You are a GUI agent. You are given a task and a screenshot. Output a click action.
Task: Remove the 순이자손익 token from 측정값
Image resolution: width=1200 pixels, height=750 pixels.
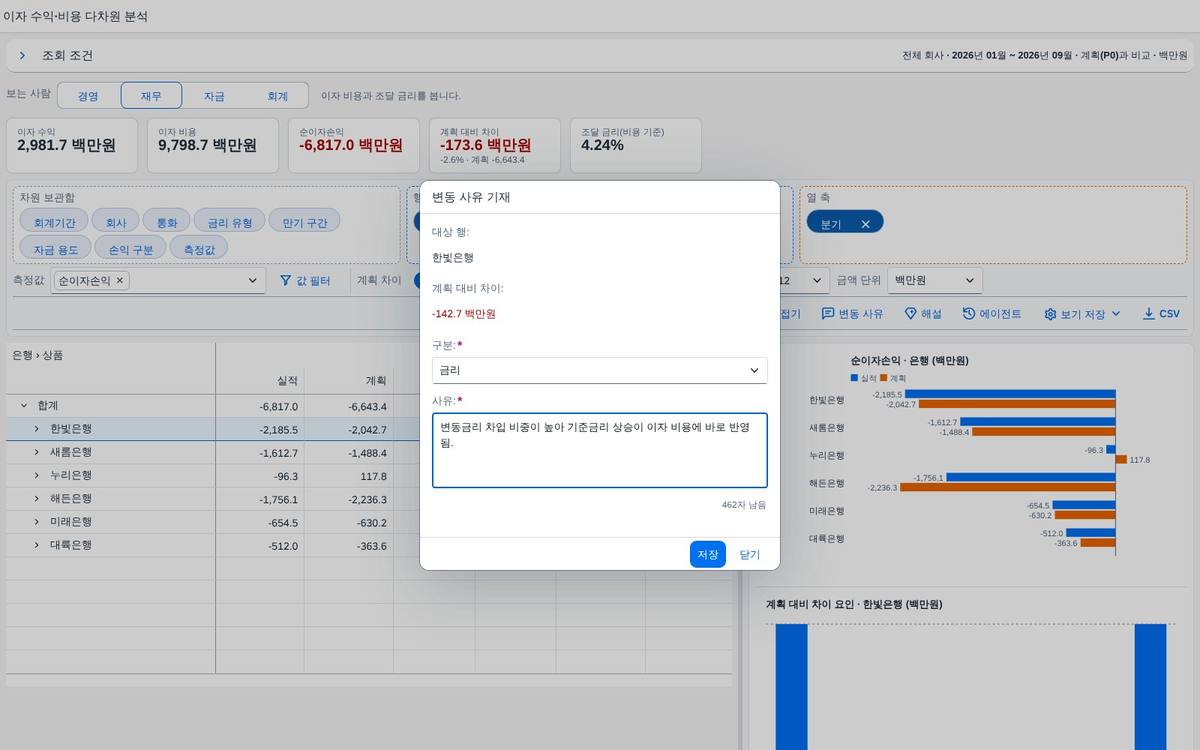click(x=120, y=281)
